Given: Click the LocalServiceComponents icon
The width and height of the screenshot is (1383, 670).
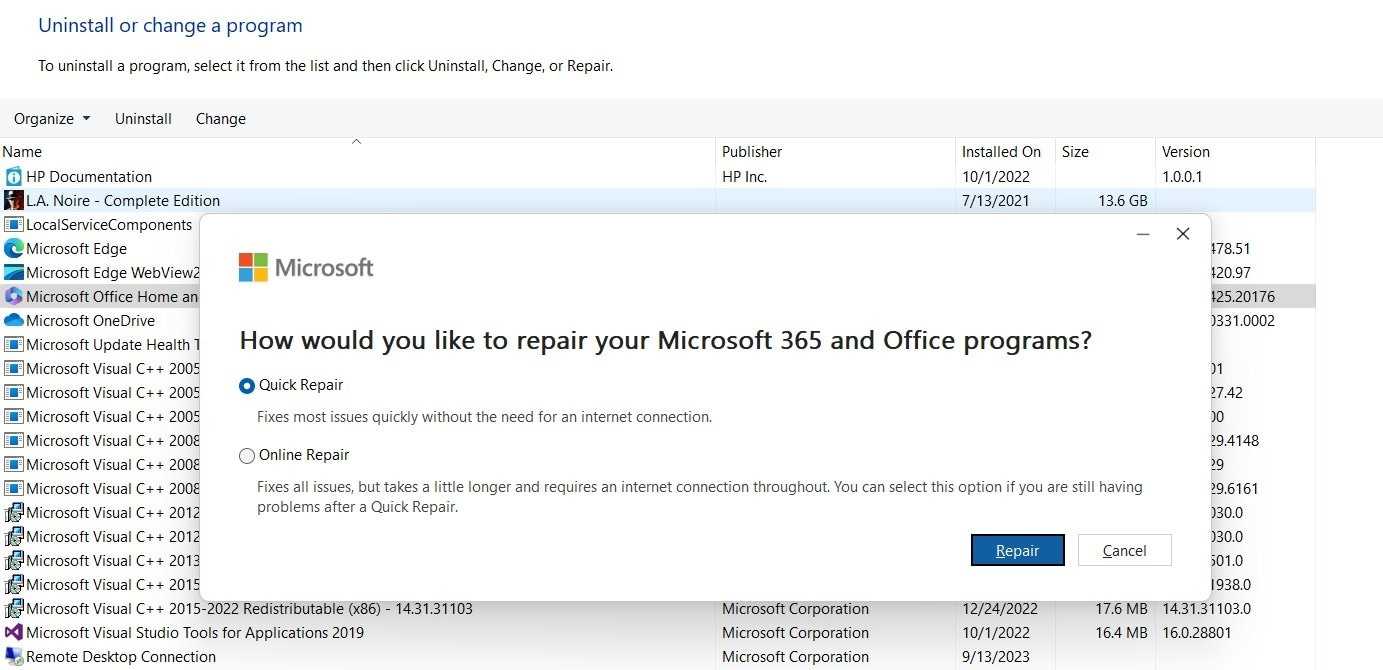Looking at the screenshot, I should (13, 225).
